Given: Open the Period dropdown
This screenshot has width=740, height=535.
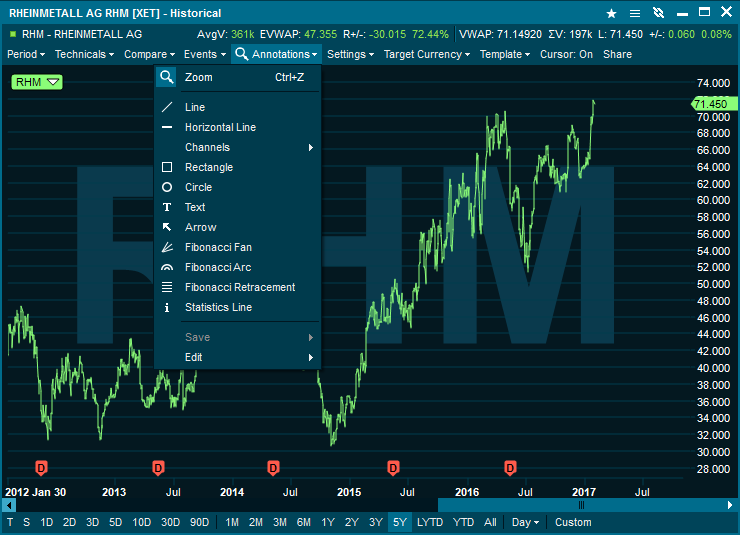Looking at the screenshot, I should click(x=26, y=54).
